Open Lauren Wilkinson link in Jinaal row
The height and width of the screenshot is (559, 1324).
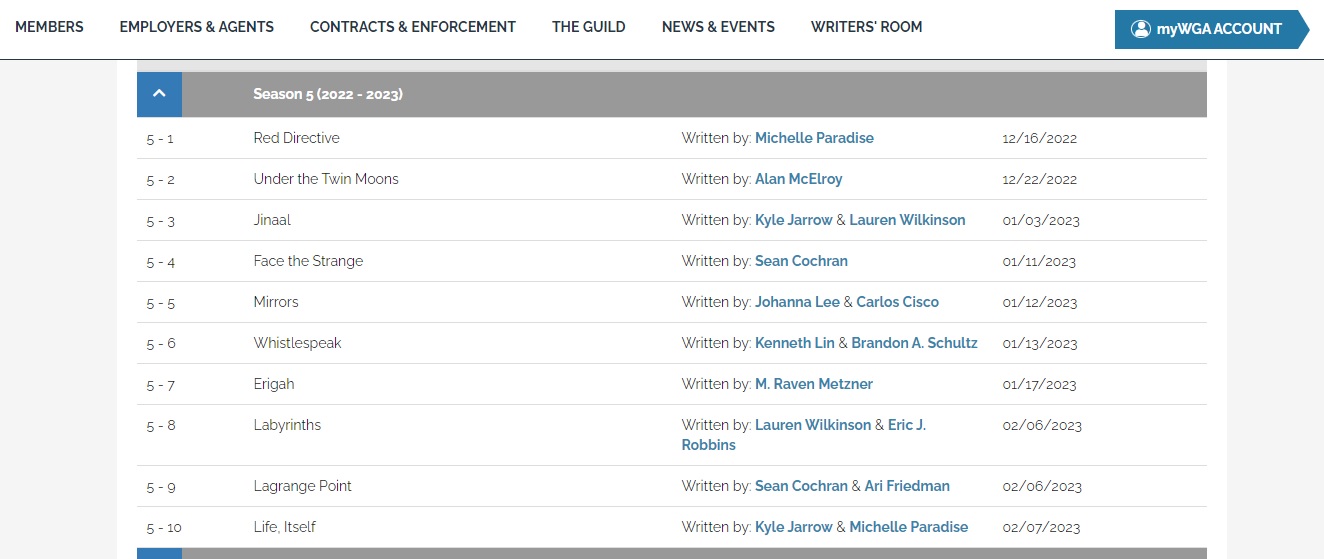click(x=907, y=220)
